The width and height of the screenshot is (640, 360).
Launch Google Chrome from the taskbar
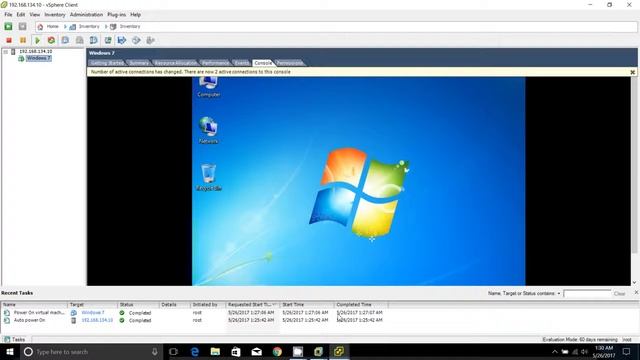[277, 351]
